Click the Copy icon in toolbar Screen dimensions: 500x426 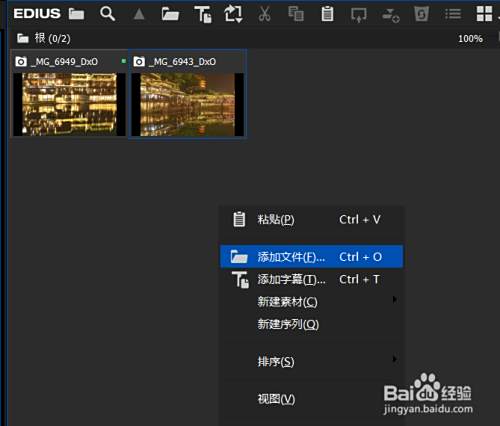(x=296, y=14)
